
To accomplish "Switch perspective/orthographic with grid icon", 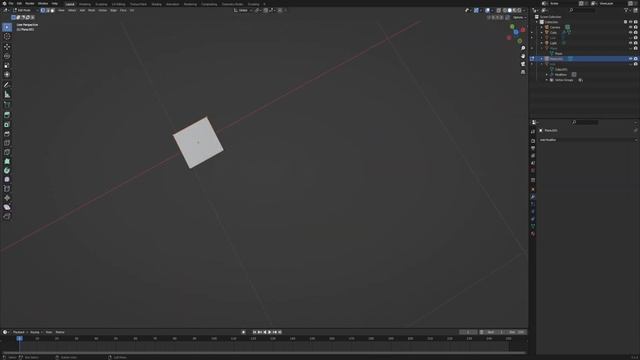I will tap(523, 72).
